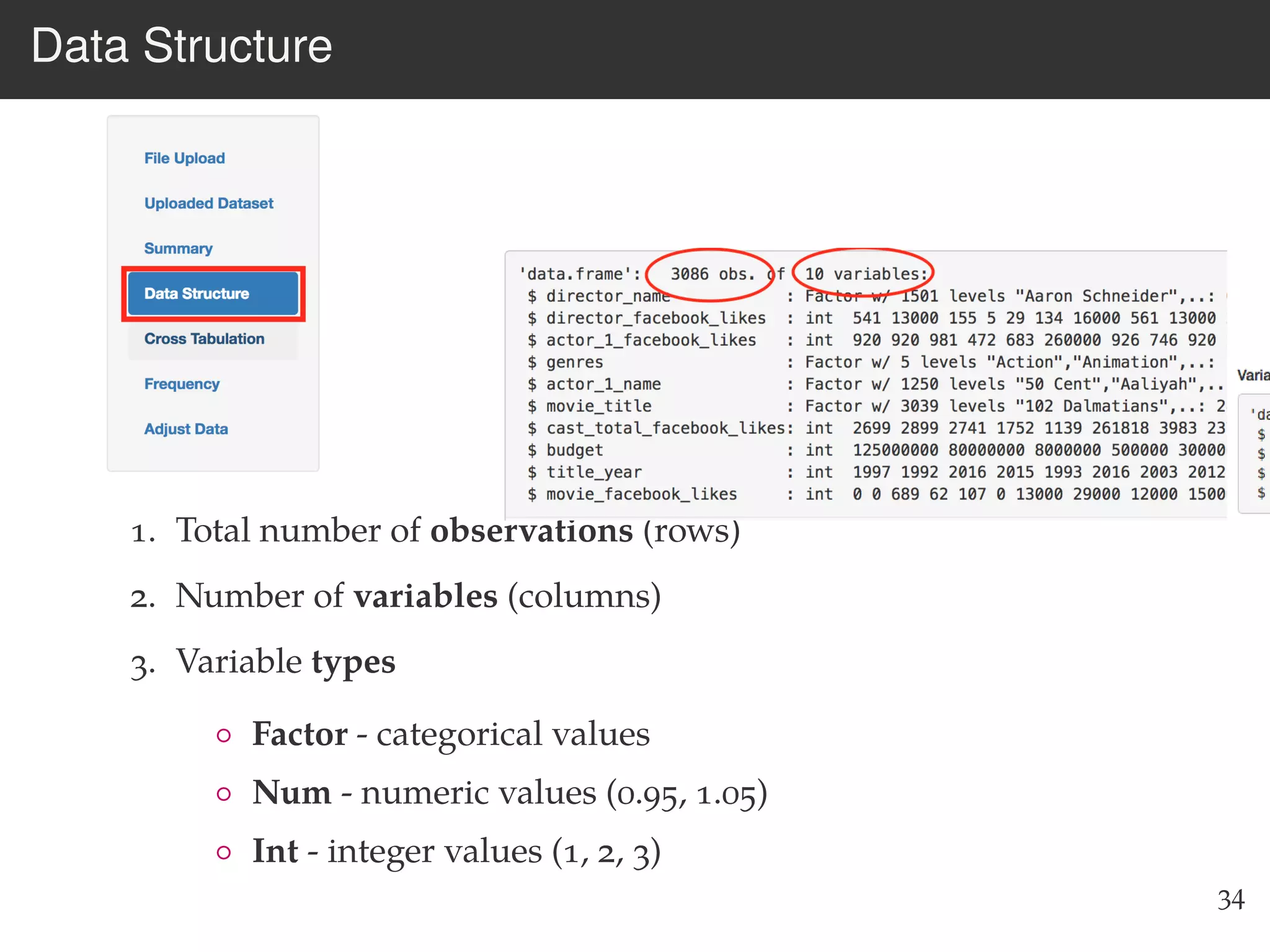This screenshot has height=952, width=1270.
Task: Select the cast_total_facebook_likes row
Action: 876,428
